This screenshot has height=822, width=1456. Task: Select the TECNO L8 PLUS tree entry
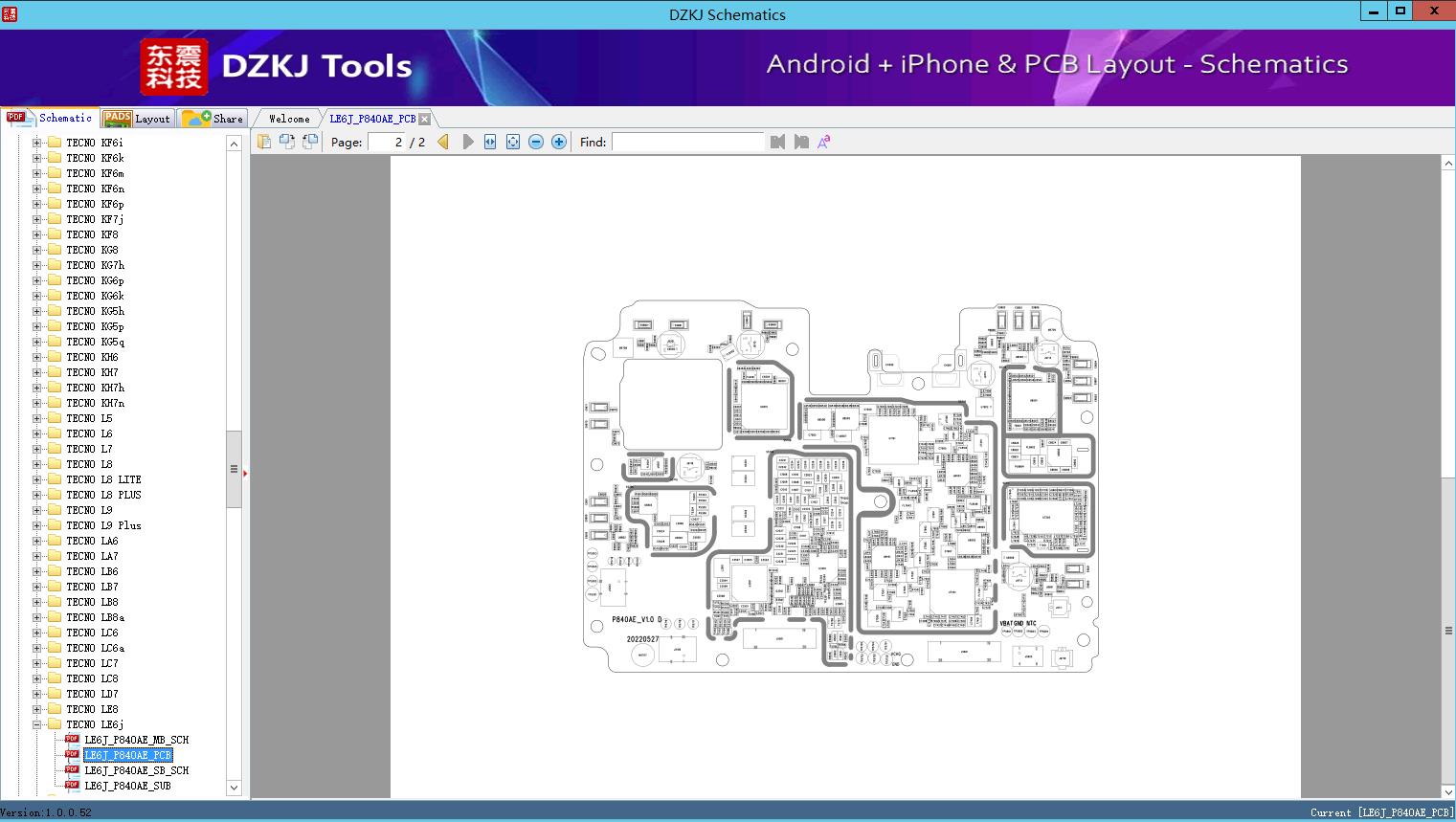pos(103,495)
